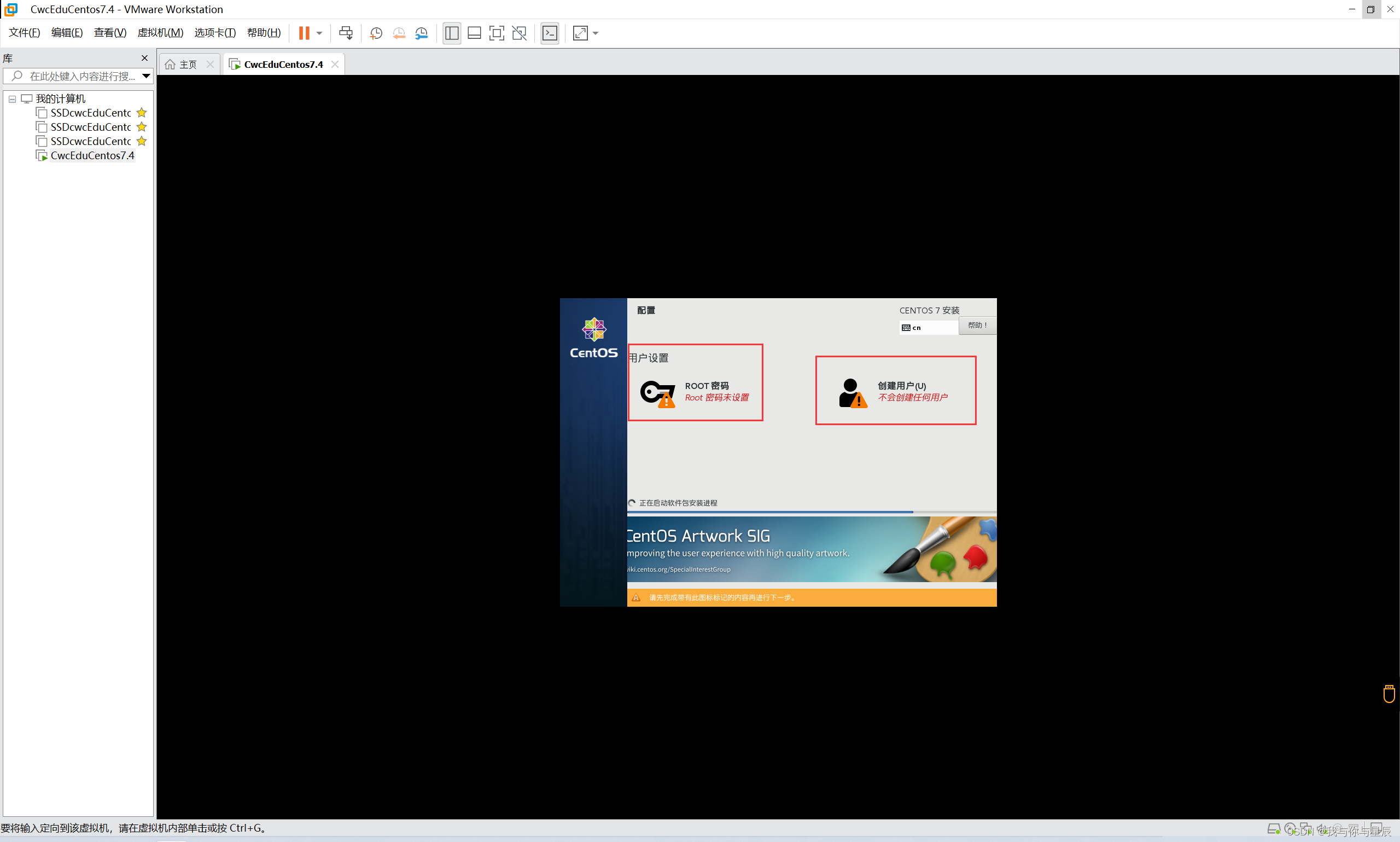Take a snapshot of this VM

pyautogui.click(x=375, y=33)
